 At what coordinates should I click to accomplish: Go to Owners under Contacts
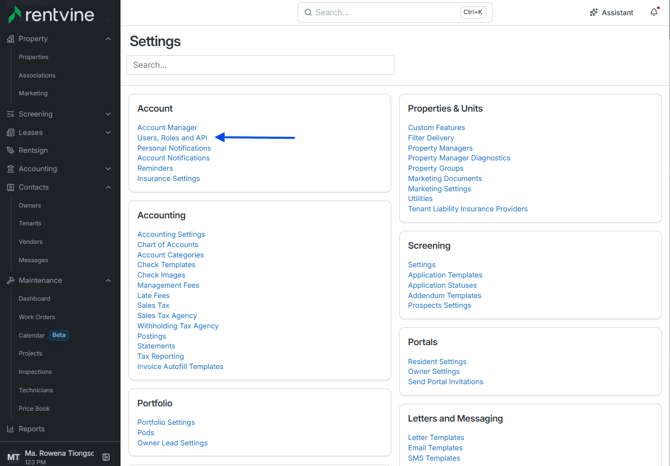[x=30, y=205]
